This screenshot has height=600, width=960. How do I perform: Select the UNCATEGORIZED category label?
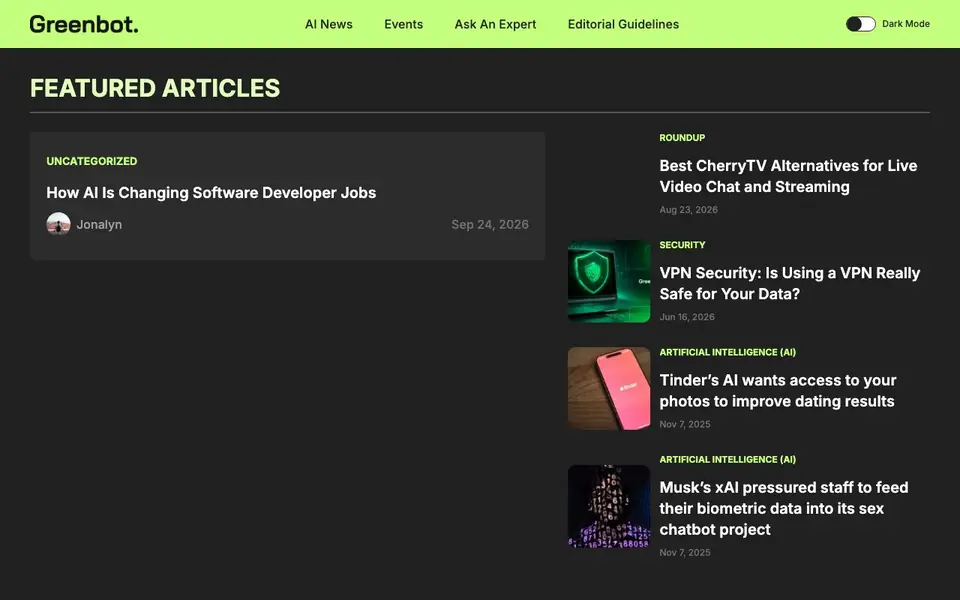92,161
